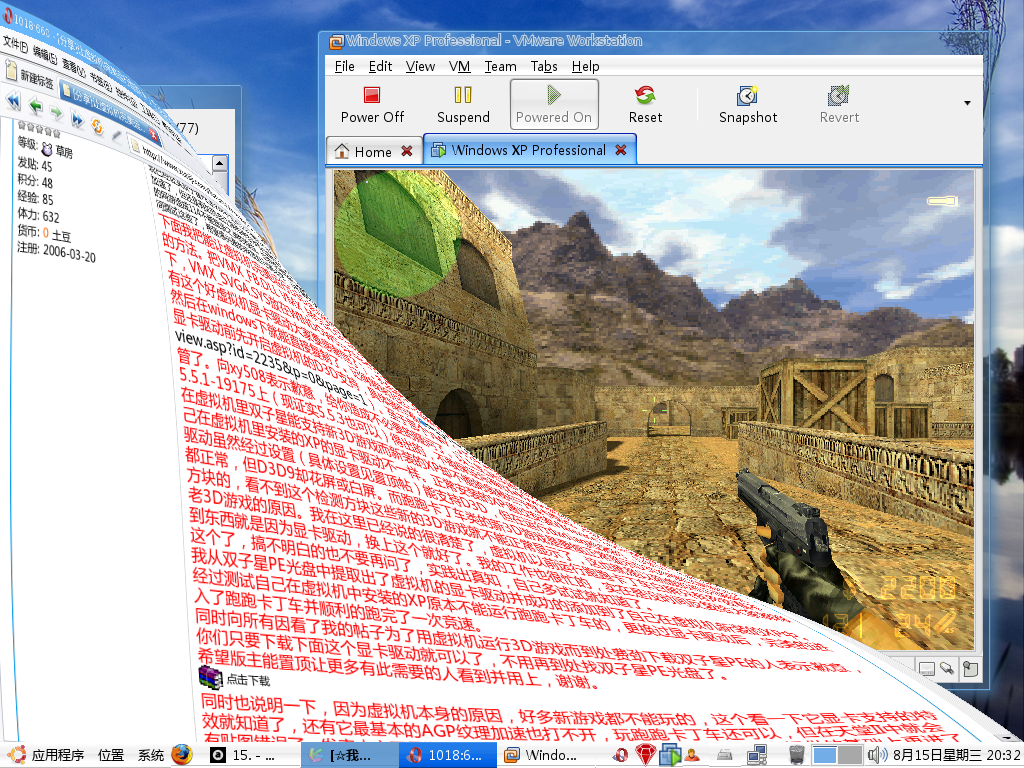This screenshot has width=1024, height=768.
Task: Click the network monitor tray icon
Action: [x=757, y=755]
